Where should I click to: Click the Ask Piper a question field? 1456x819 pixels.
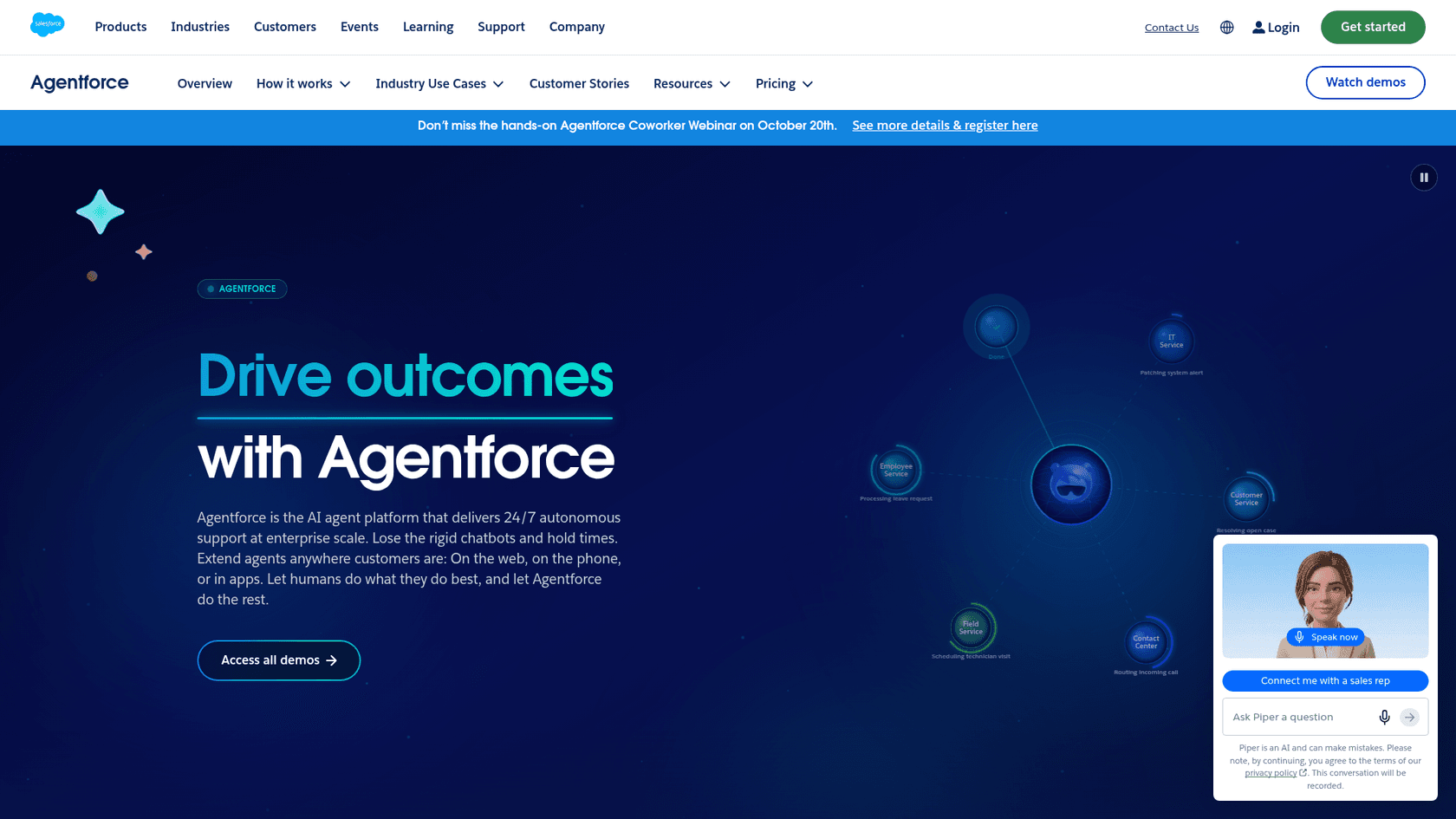click(x=1300, y=717)
